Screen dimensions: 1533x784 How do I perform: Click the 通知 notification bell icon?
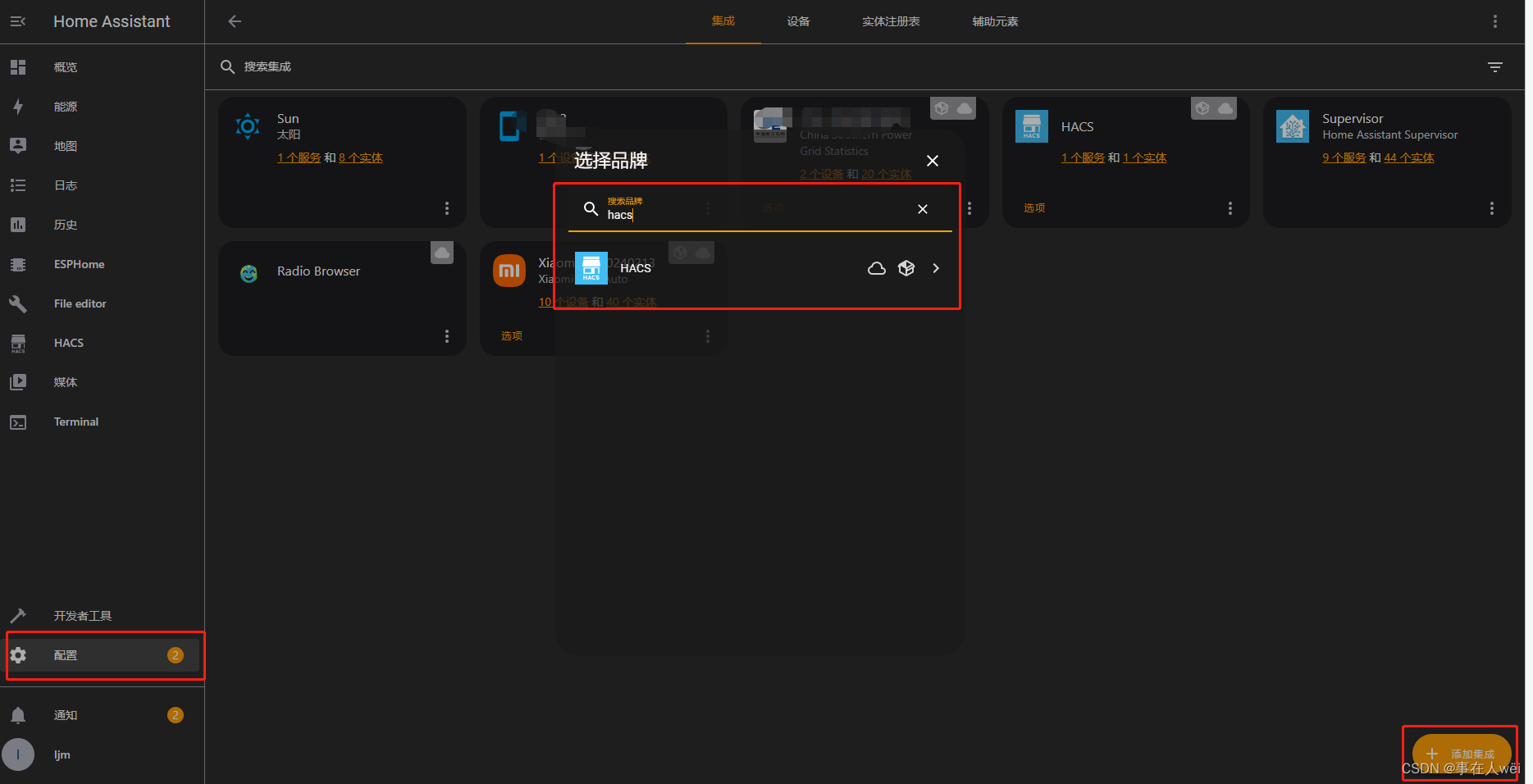[18, 715]
